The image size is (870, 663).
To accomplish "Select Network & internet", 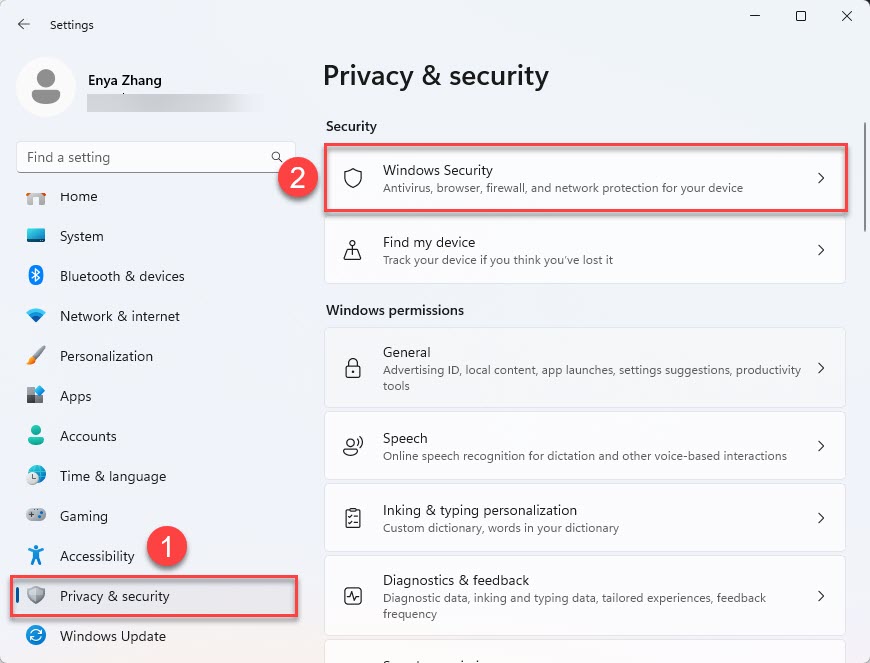I will pos(120,316).
